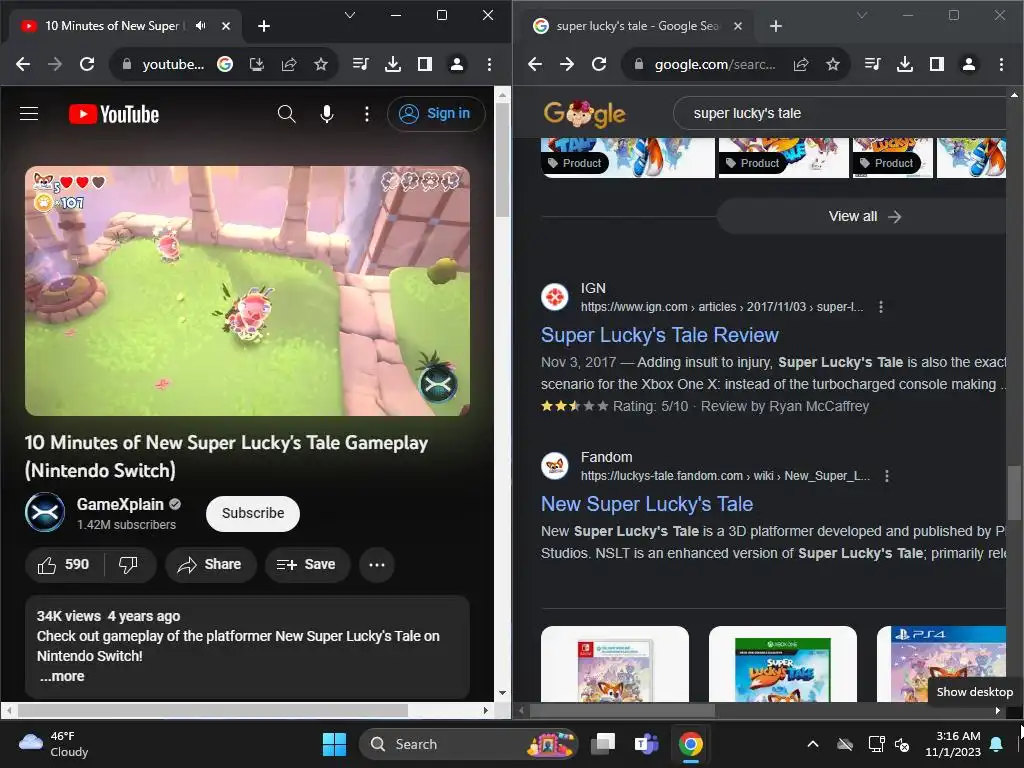
Task: Open more actions ellipsis under the video
Action: pos(377,565)
